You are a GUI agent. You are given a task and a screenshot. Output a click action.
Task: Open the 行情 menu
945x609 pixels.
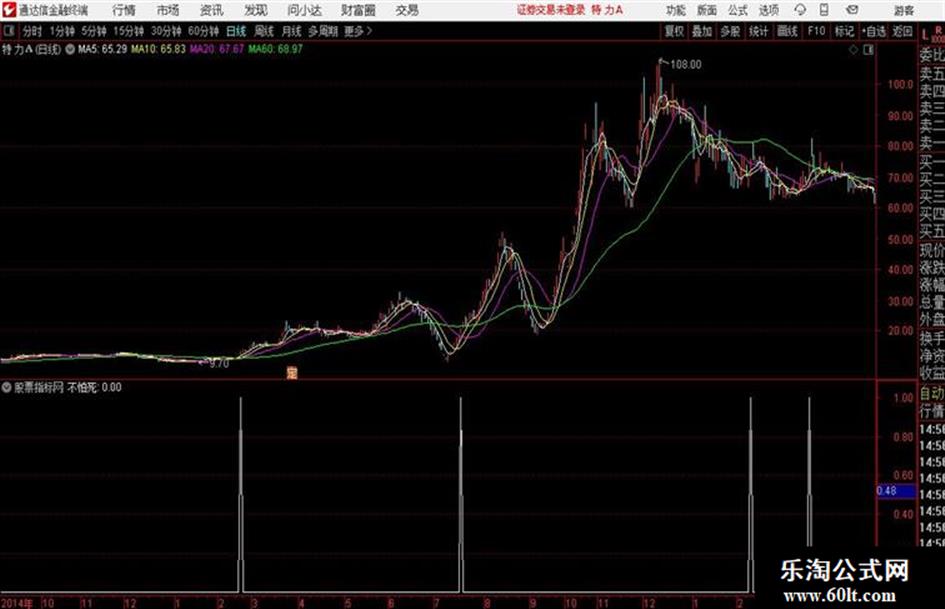[124, 10]
